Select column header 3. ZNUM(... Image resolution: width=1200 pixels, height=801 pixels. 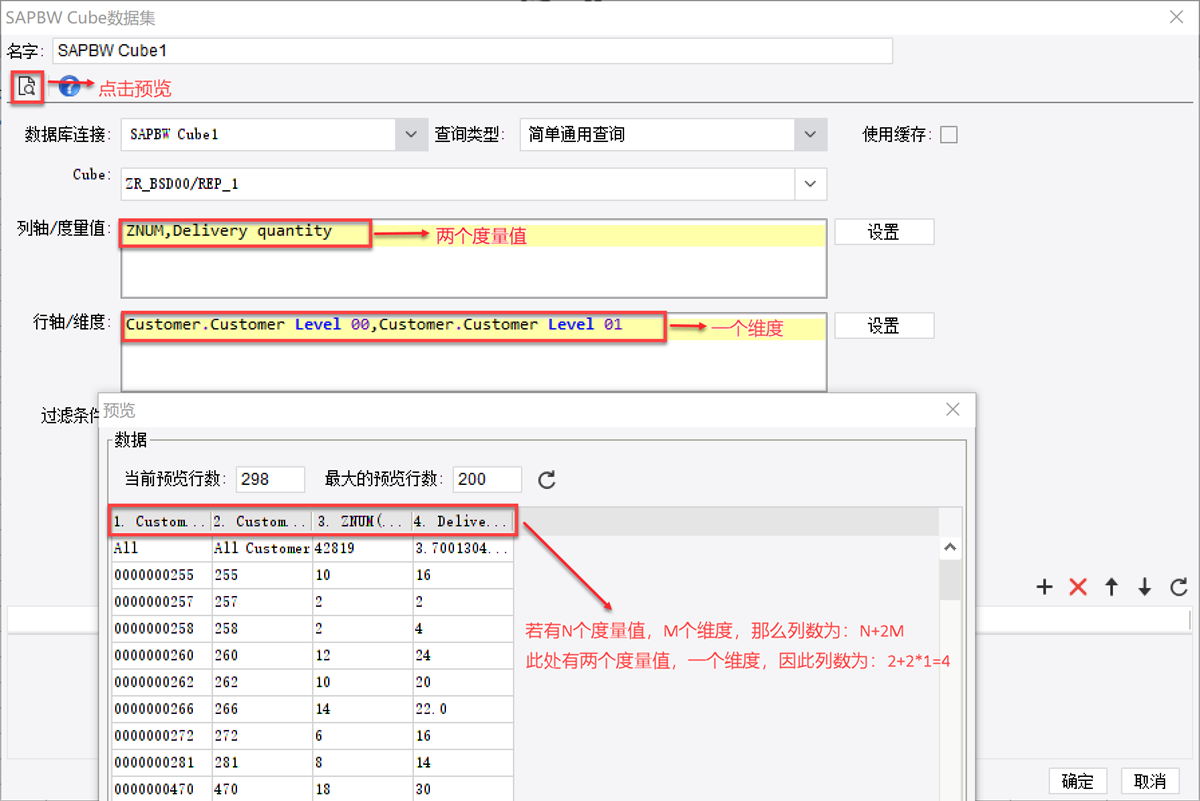362,521
